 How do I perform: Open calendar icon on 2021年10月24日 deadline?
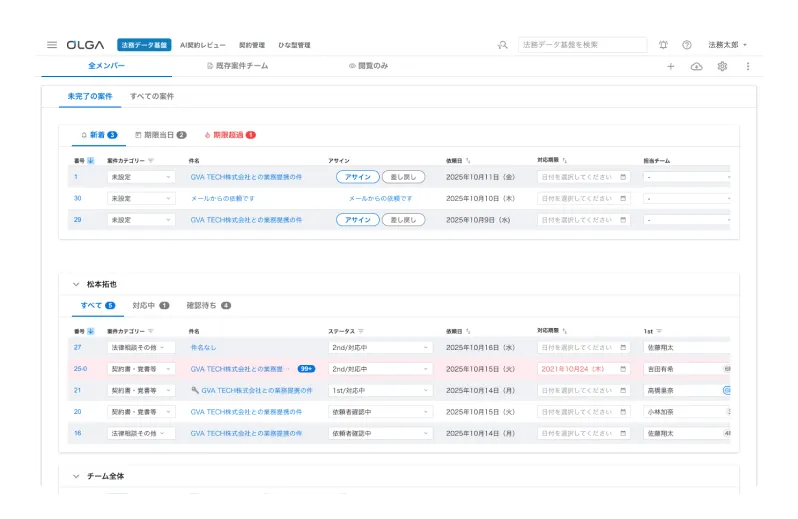[623, 369]
